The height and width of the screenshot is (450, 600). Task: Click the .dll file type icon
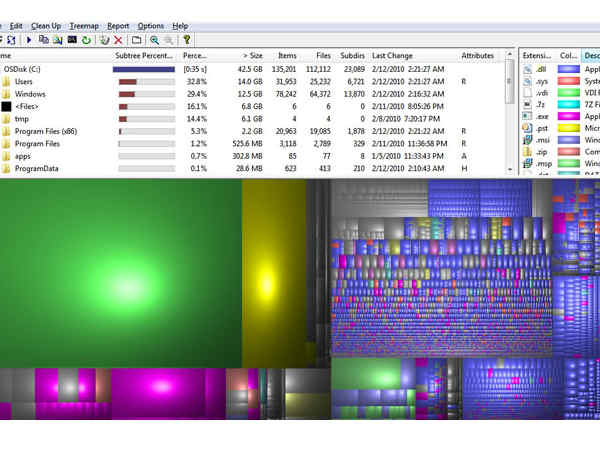click(x=528, y=69)
